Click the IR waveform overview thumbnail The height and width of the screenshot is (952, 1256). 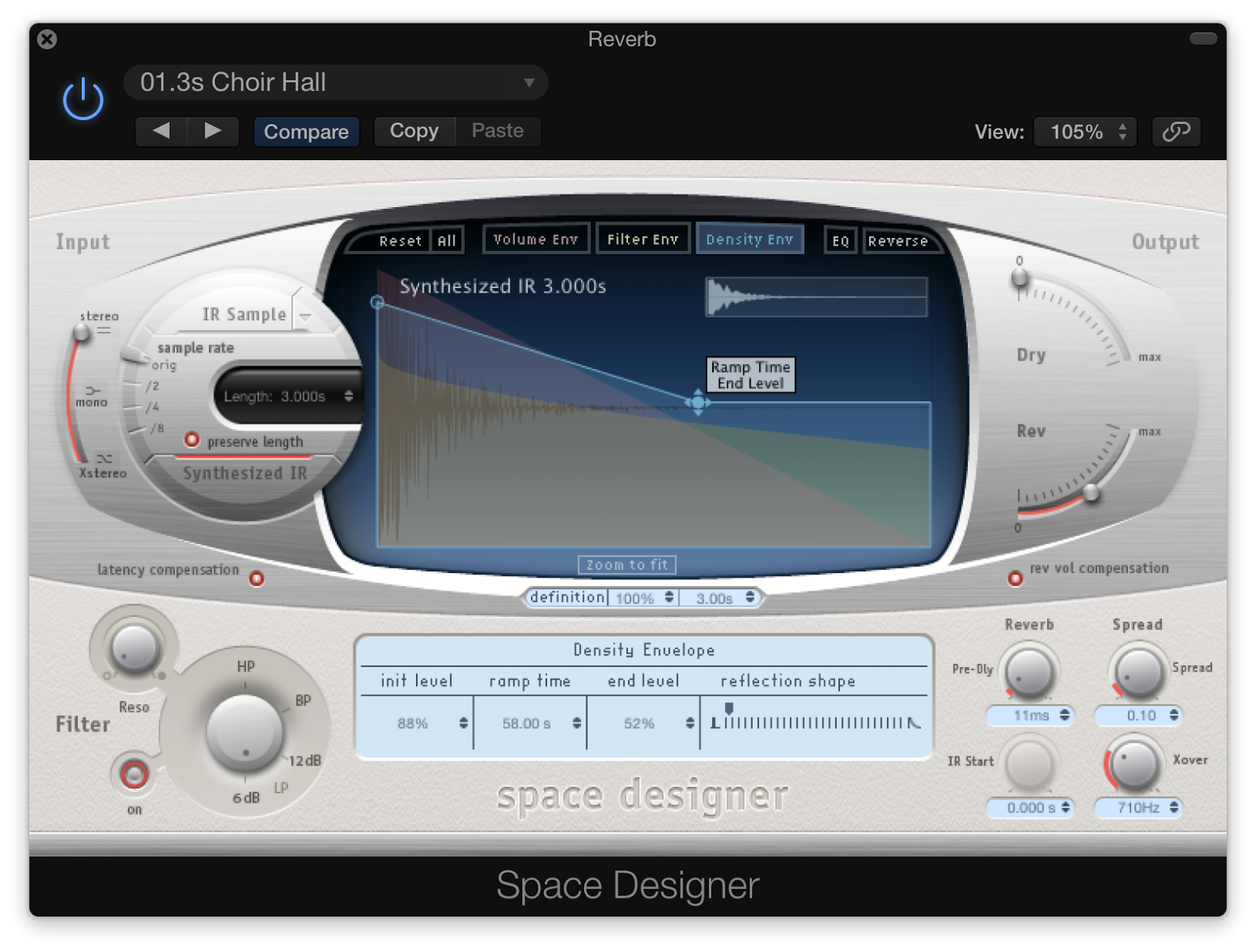pos(816,297)
